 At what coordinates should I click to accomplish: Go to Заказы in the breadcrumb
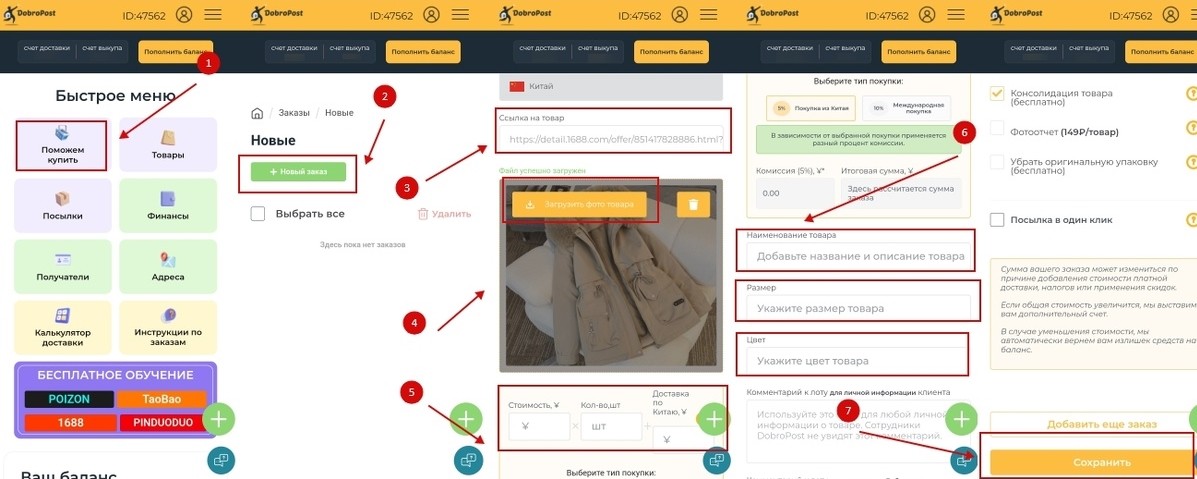(294, 113)
